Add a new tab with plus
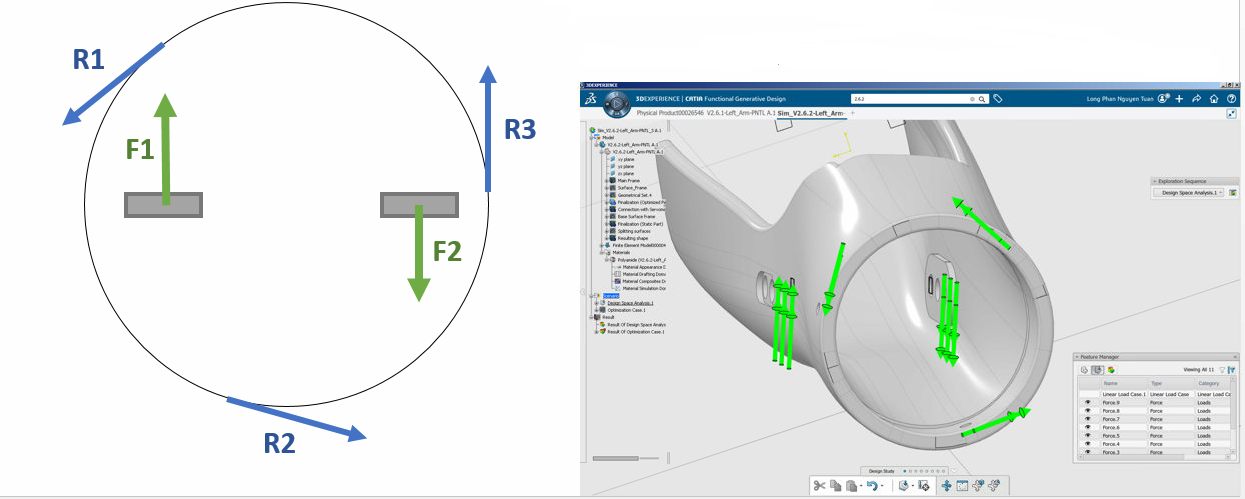1245x499 pixels. pos(853,114)
